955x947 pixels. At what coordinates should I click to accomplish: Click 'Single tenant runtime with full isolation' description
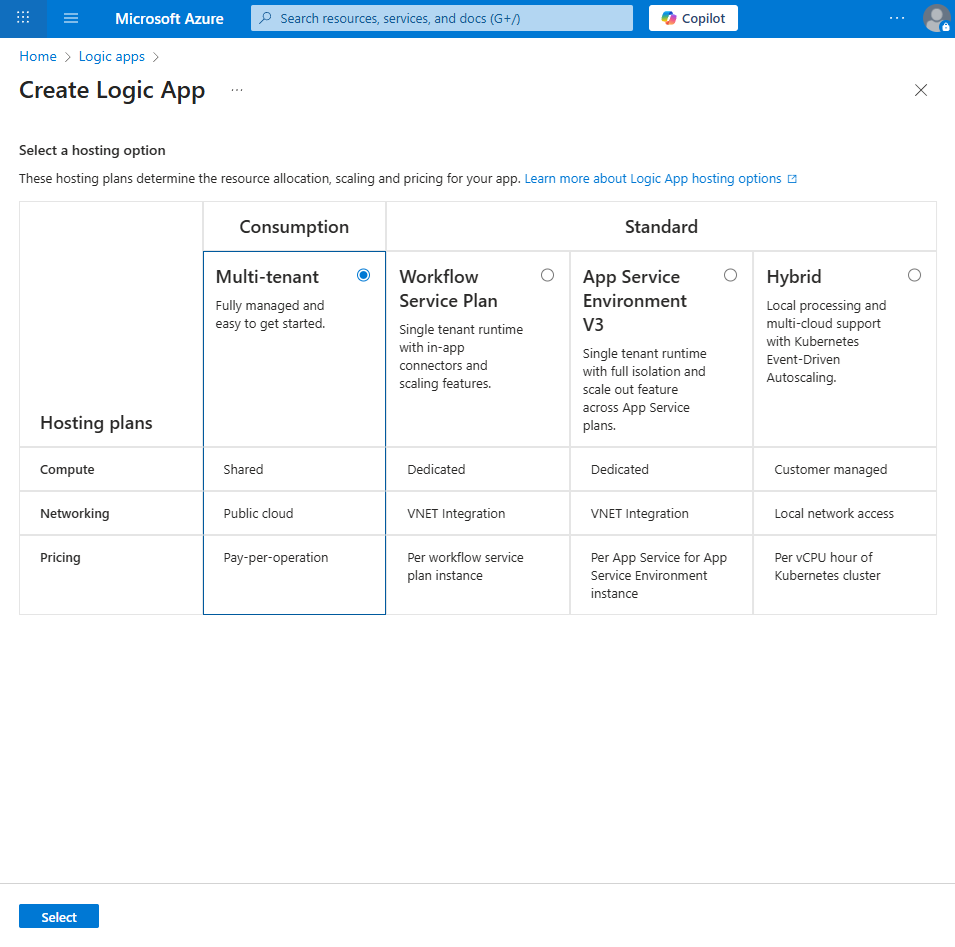pyautogui.click(x=644, y=389)
